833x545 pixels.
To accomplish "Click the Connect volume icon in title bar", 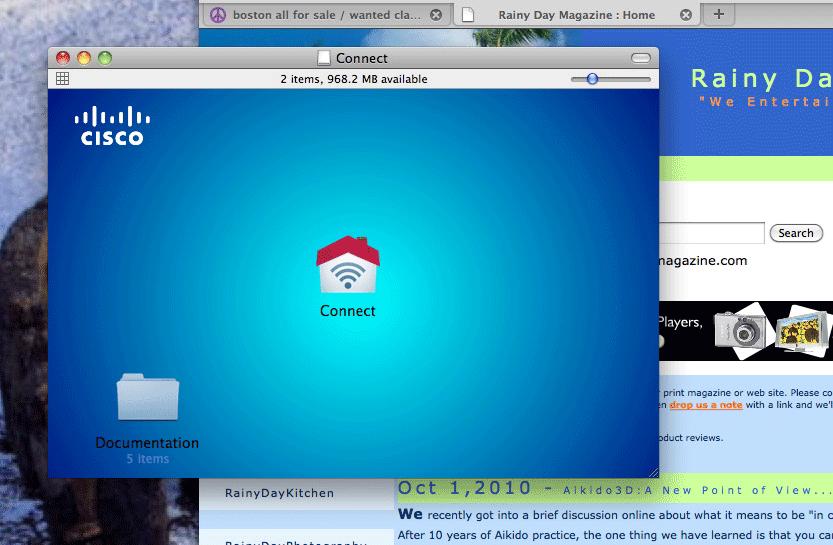I will tap(324, 58).
